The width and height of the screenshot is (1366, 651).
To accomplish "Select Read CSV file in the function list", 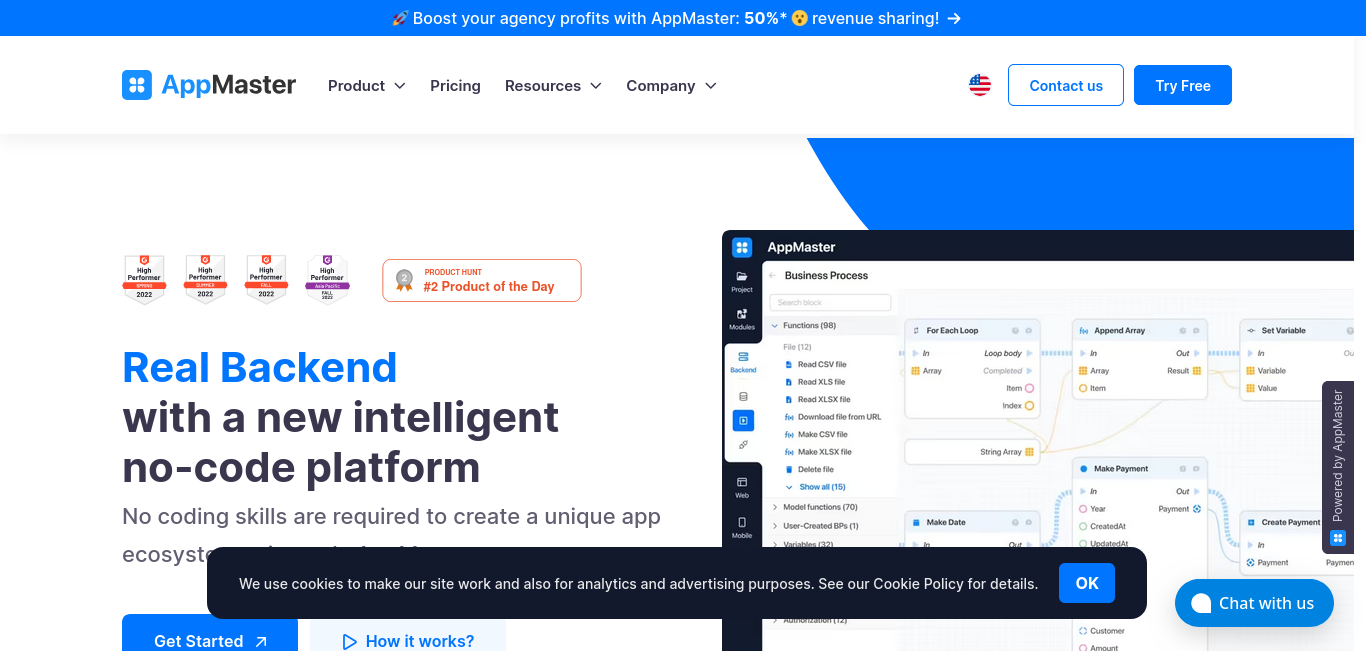I will tap(816, 364).
